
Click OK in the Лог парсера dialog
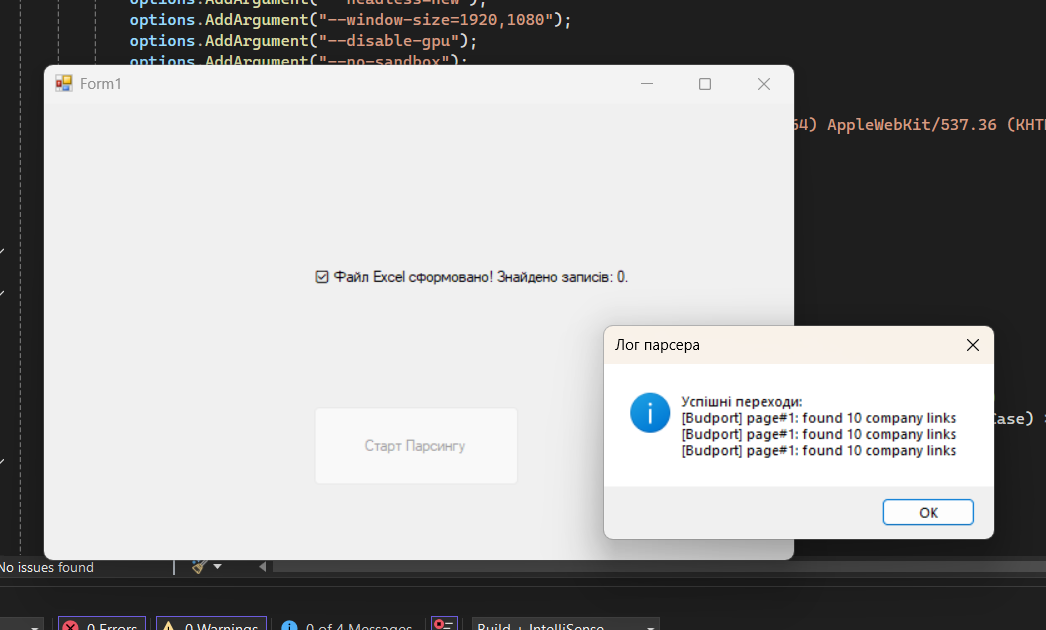tap(928, 512)
